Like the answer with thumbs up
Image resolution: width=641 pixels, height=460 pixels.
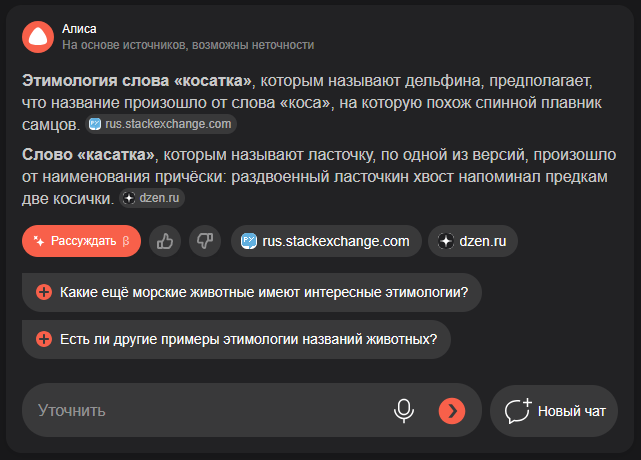165,241
